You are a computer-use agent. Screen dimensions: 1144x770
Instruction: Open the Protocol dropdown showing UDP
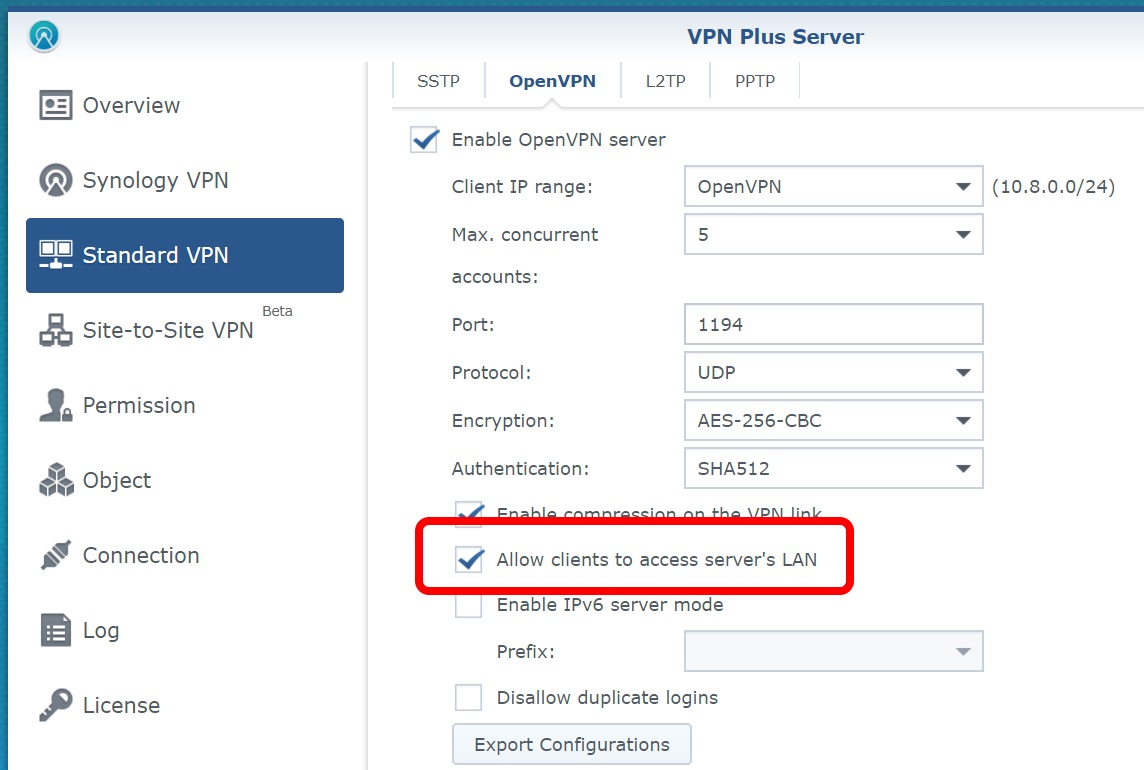click(x=833, y=372)
